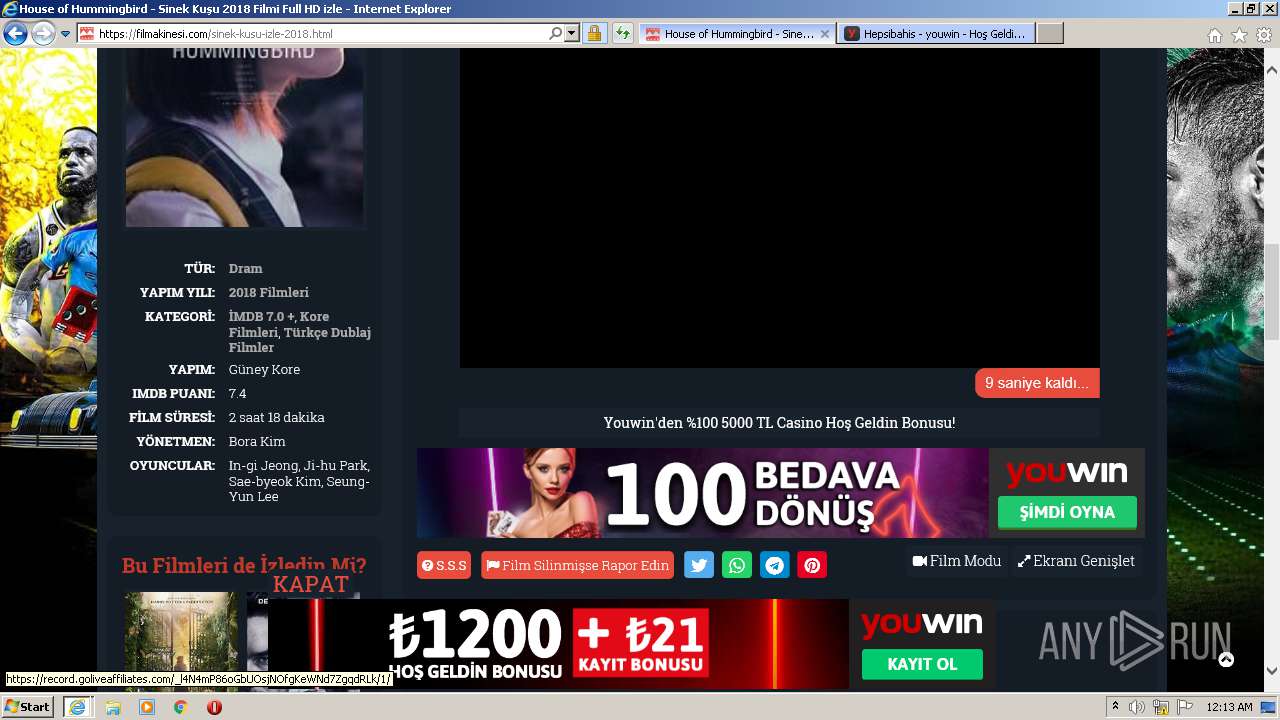1280x720 pixels.
Task: Click the 100 Bedava Dönüş banner ad
Action: click(x=702, y=493)
